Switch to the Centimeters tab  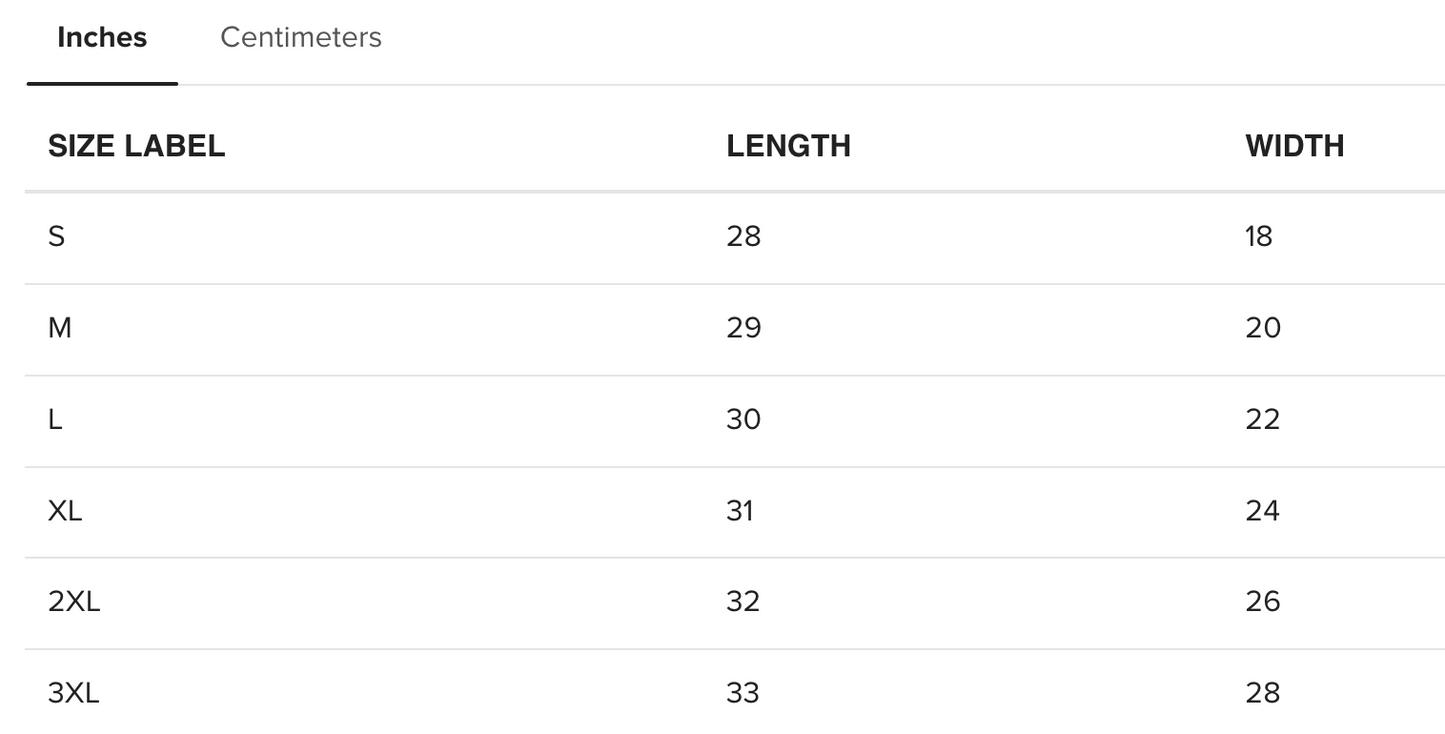[x=301, y=38]
